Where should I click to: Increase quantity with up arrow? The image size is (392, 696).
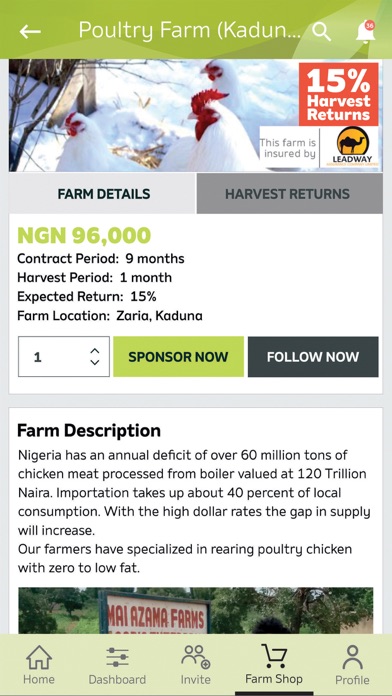(95, 351)
